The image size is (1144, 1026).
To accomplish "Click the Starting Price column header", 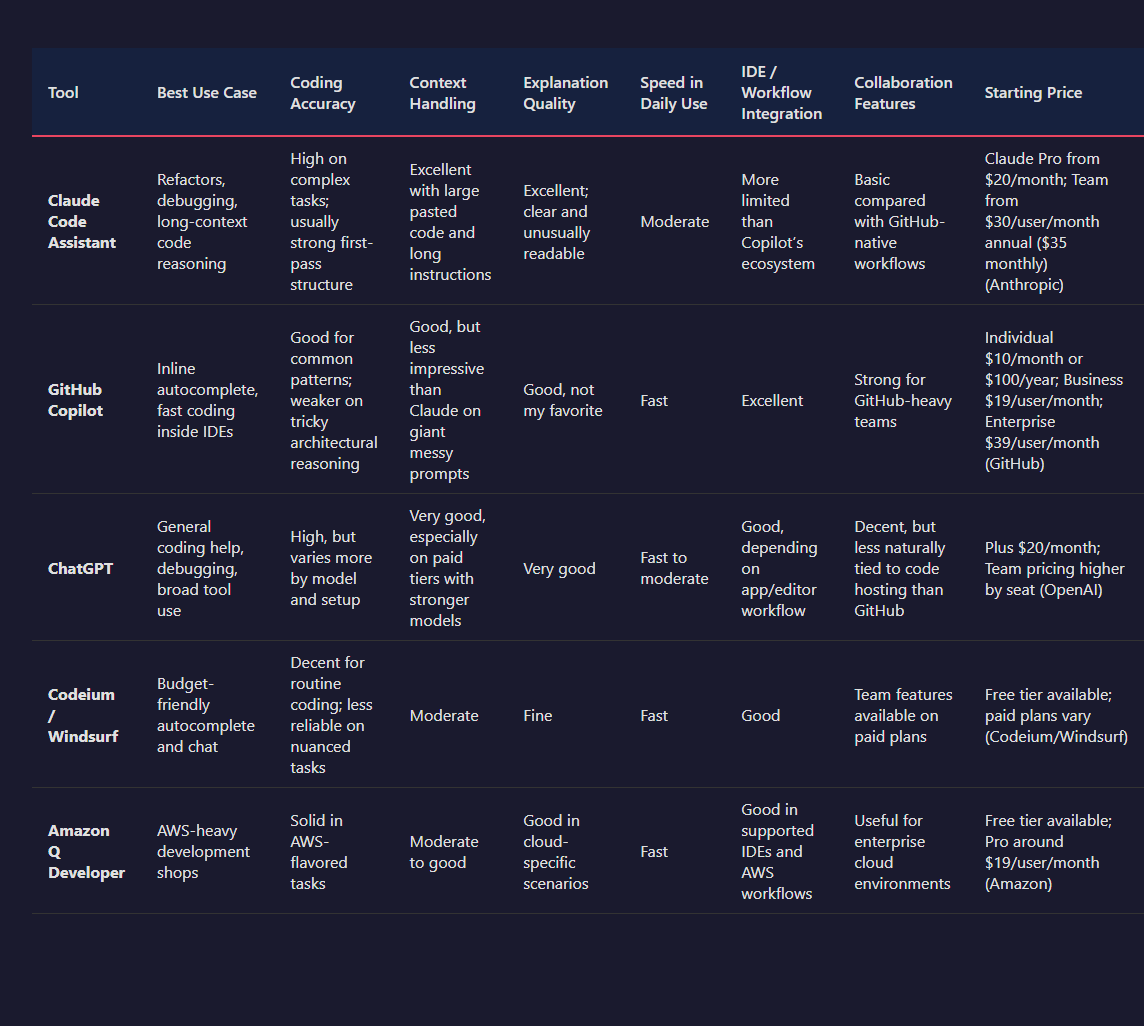I will coord(1033,92).
